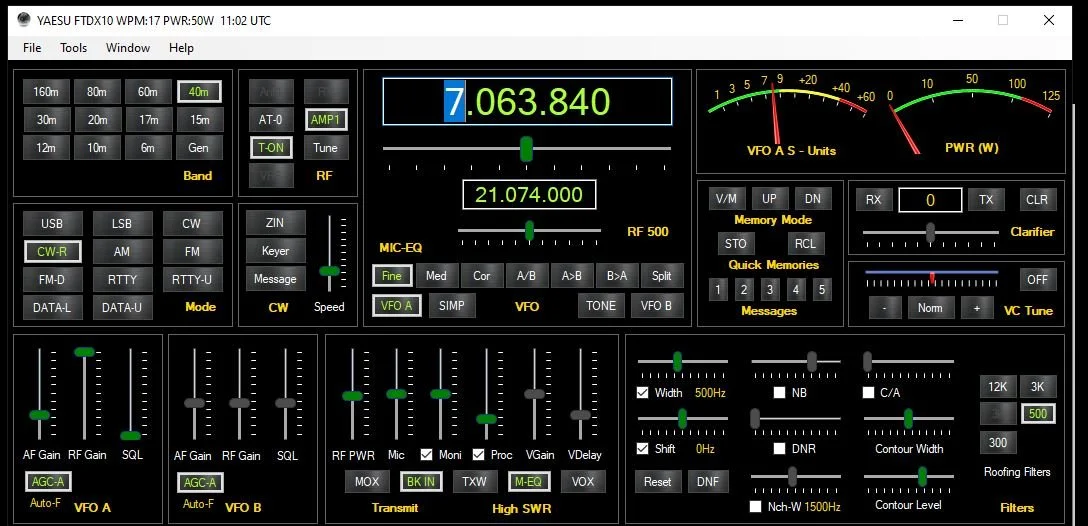This screenshot has width=1088, height=526.
Task: Click the SIMP simplex button
Action: pos(452,305)
